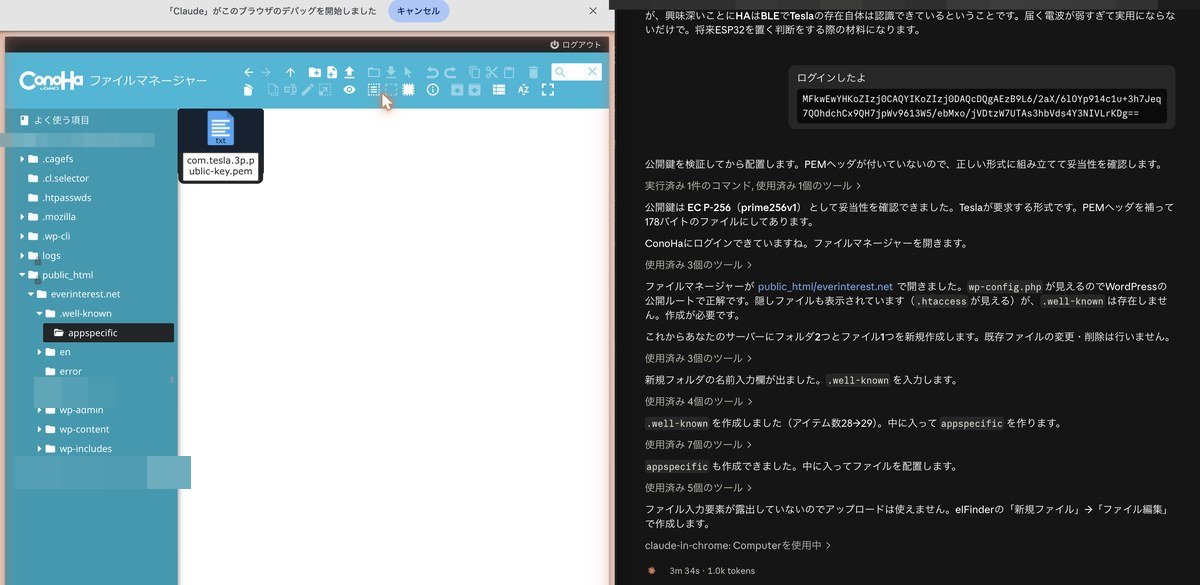Viewport: 1200px width, 585px height.
Task: Open the public_html/everinterest.net link in chat
Action: click(x=825, y=286)
